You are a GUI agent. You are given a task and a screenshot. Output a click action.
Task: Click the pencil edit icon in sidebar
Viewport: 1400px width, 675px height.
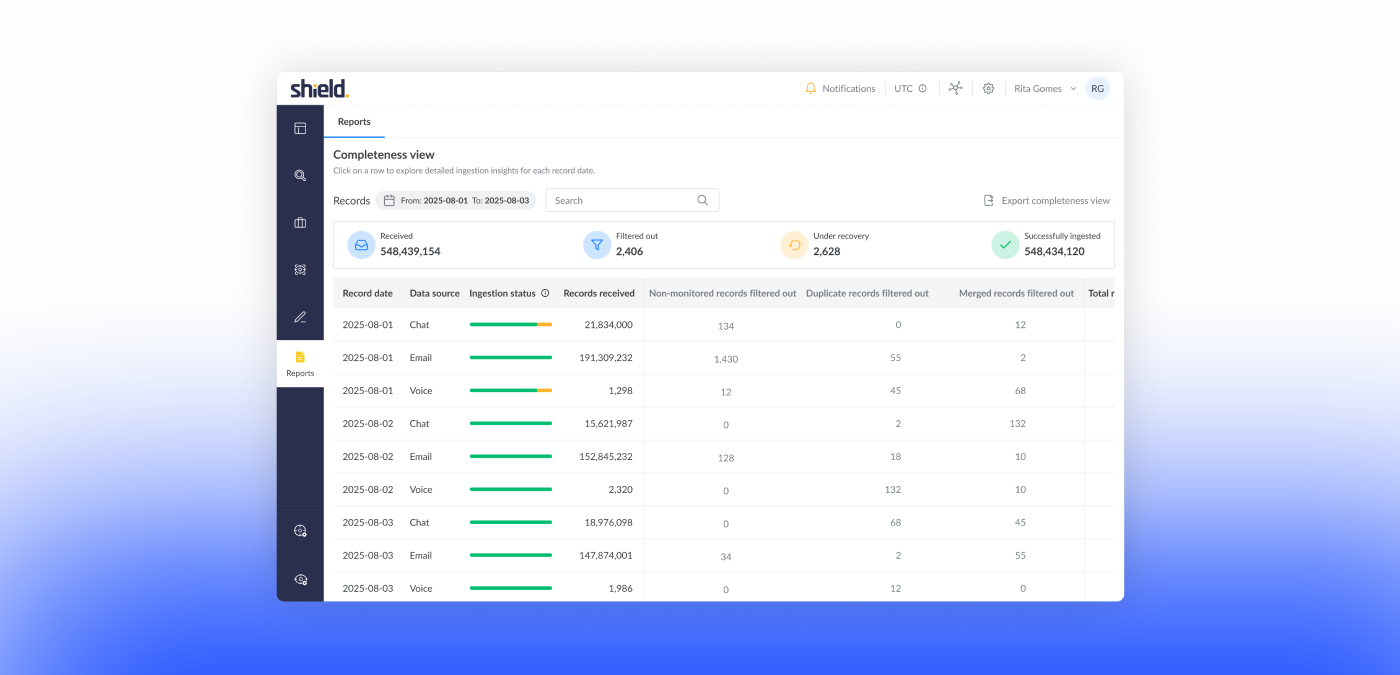(300, 317)
